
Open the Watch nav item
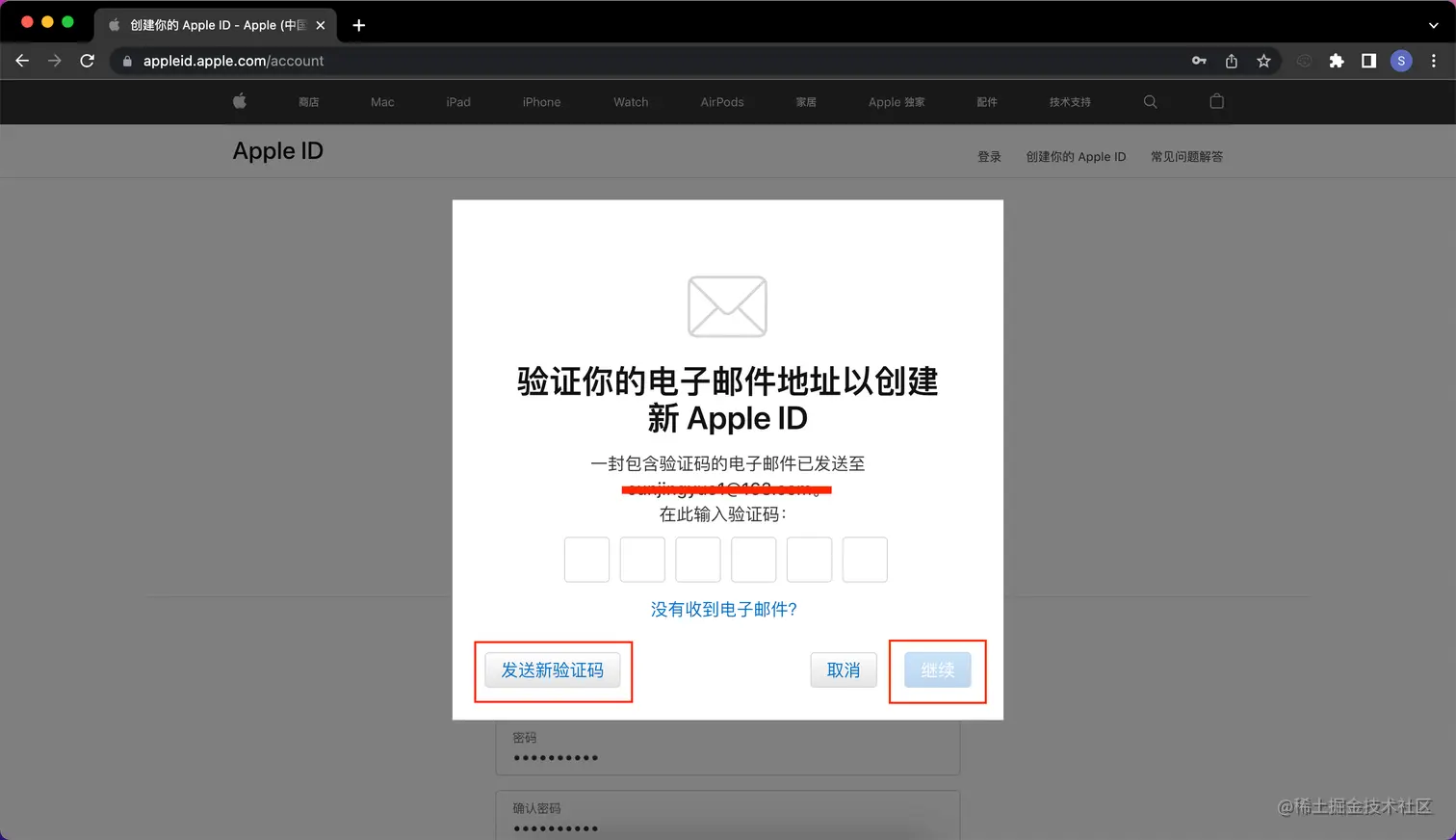(x=631, y=102)
